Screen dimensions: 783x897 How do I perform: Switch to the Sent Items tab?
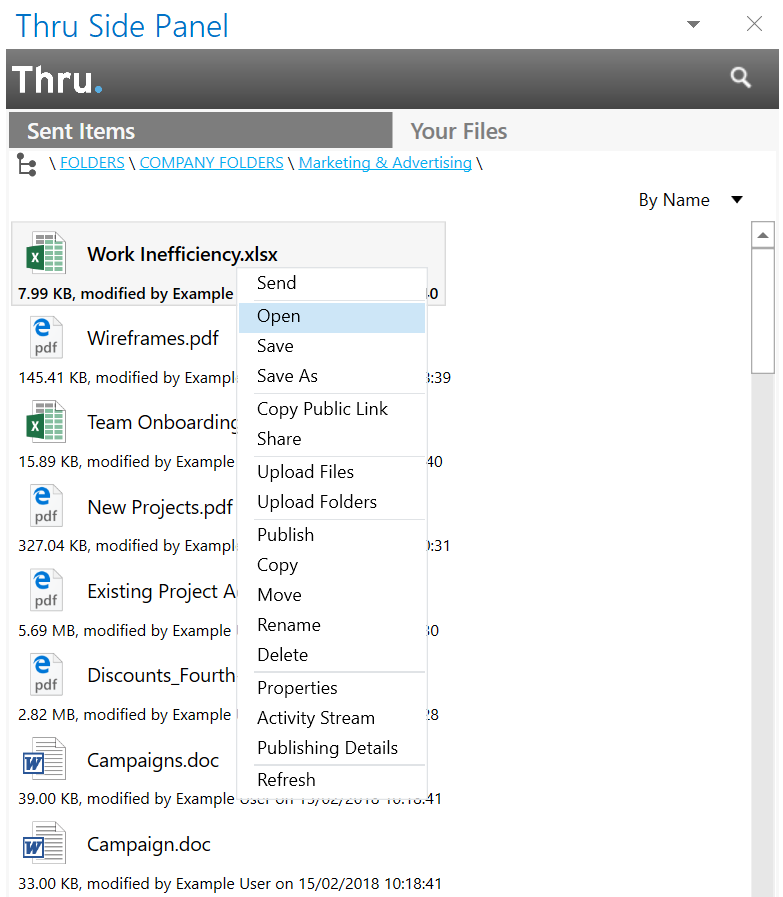point(201,130)
